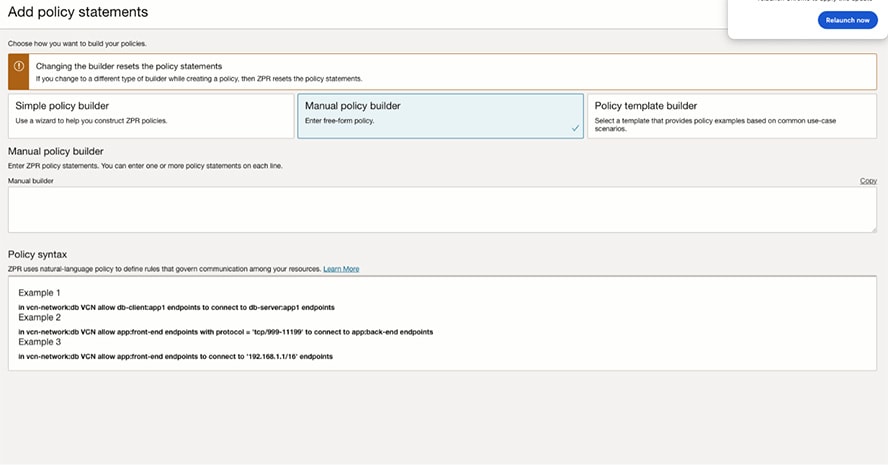Click the Example 3 heading
This screenshot has width=888, height=466.
(40, 342)
